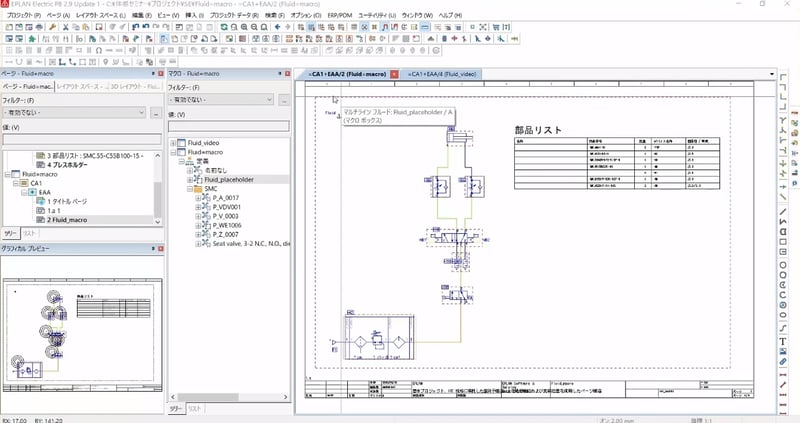Expand the Fluid_video node in macro tree

point(173,143)
